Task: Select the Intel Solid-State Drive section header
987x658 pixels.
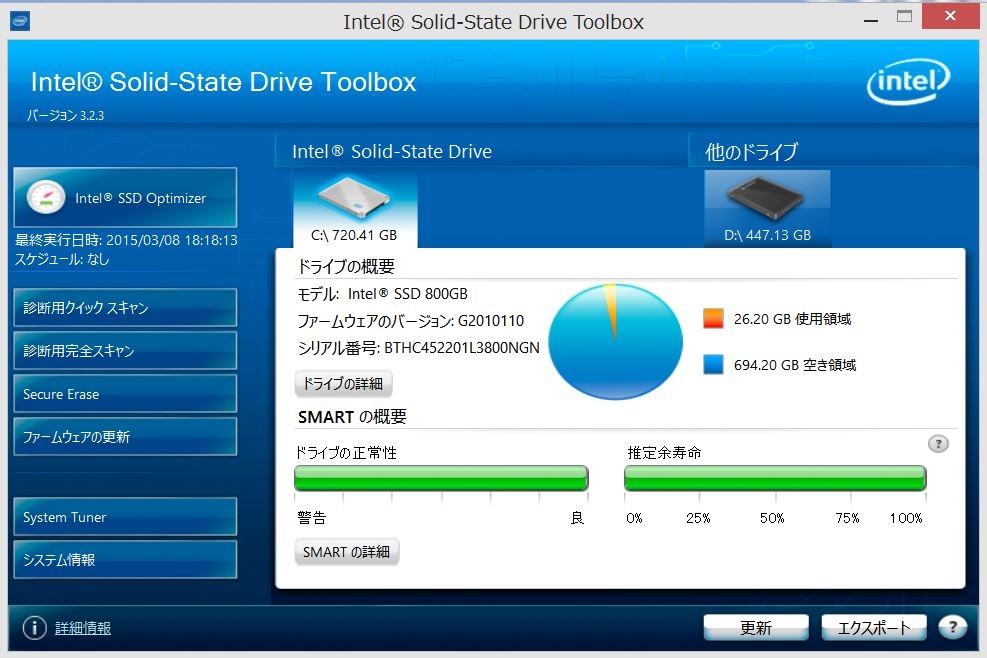Action: click(x=392, y=151)
